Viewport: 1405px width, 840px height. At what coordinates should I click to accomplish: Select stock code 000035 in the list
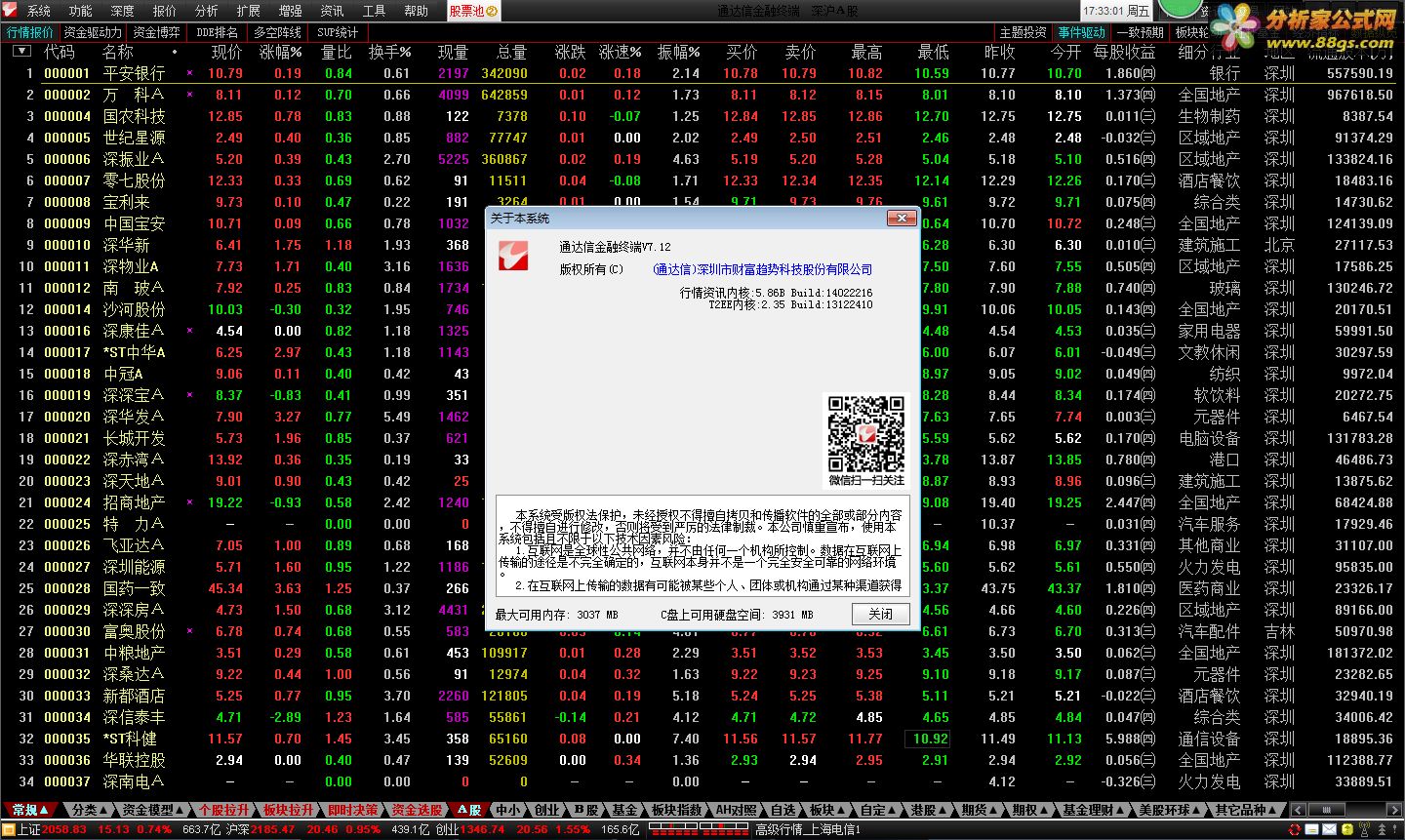coord(67,739)
